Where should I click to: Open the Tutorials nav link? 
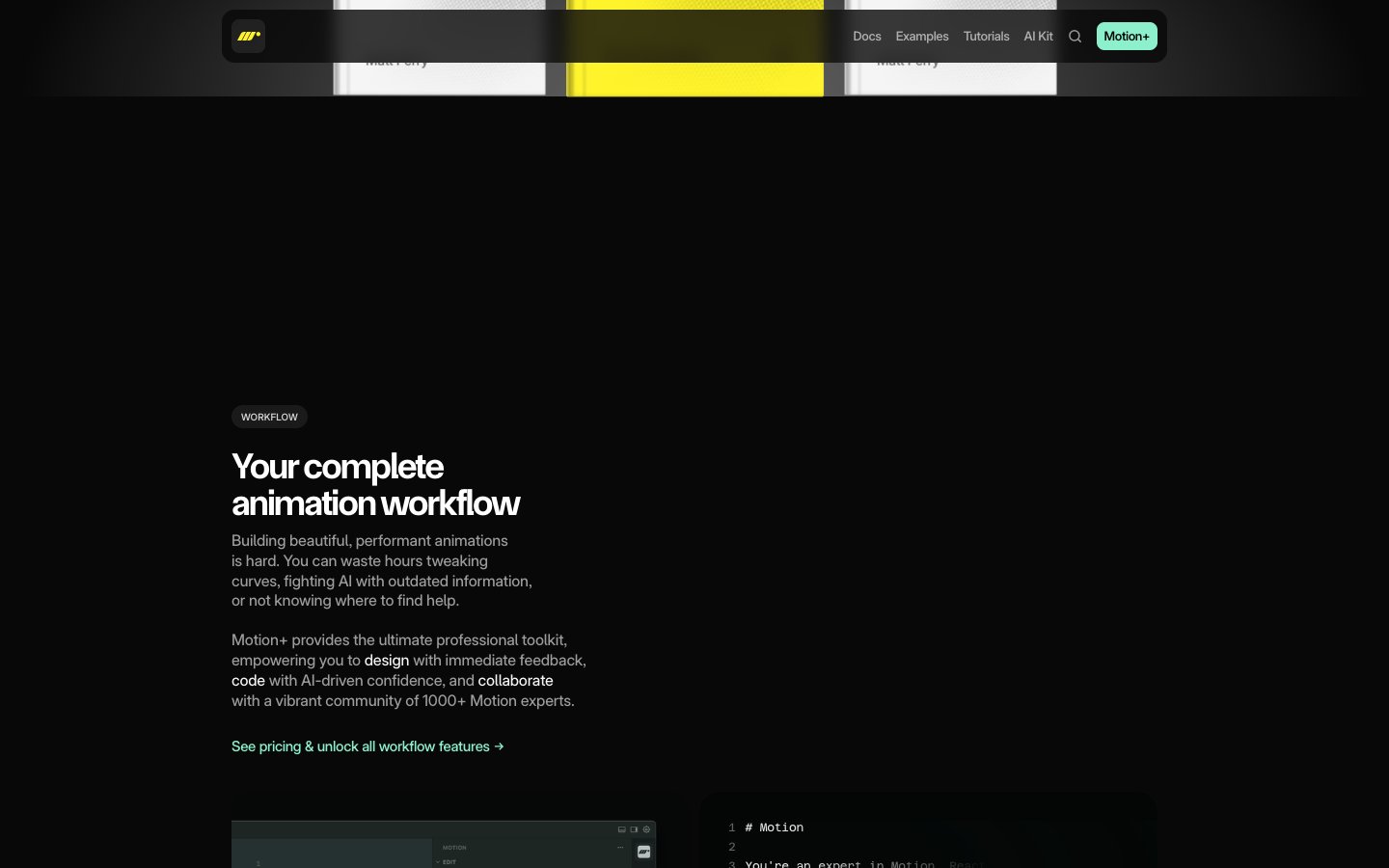[986, 37]
